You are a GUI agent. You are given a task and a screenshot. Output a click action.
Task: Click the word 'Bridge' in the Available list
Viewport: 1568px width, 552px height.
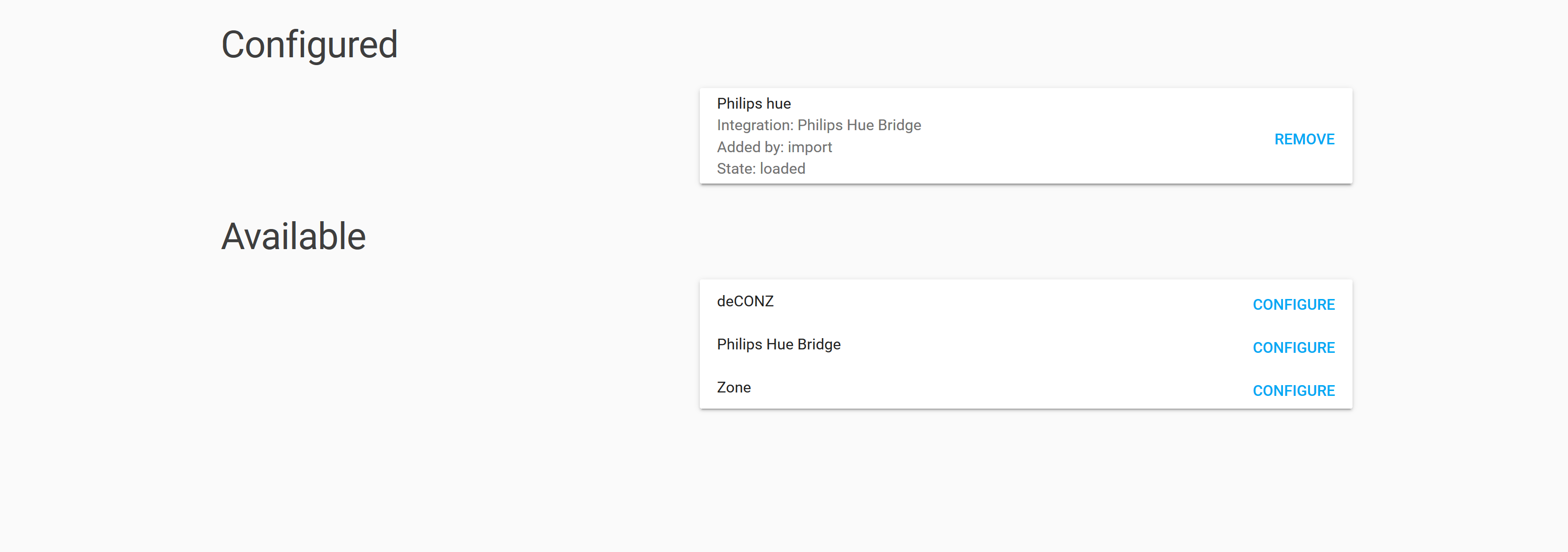[819, 345]
